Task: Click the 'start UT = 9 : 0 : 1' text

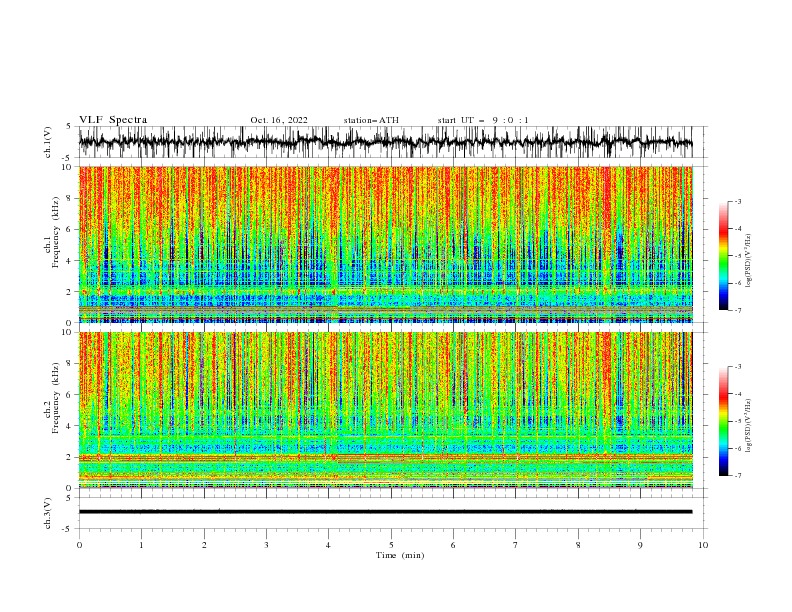Action: tap(483, 120)
